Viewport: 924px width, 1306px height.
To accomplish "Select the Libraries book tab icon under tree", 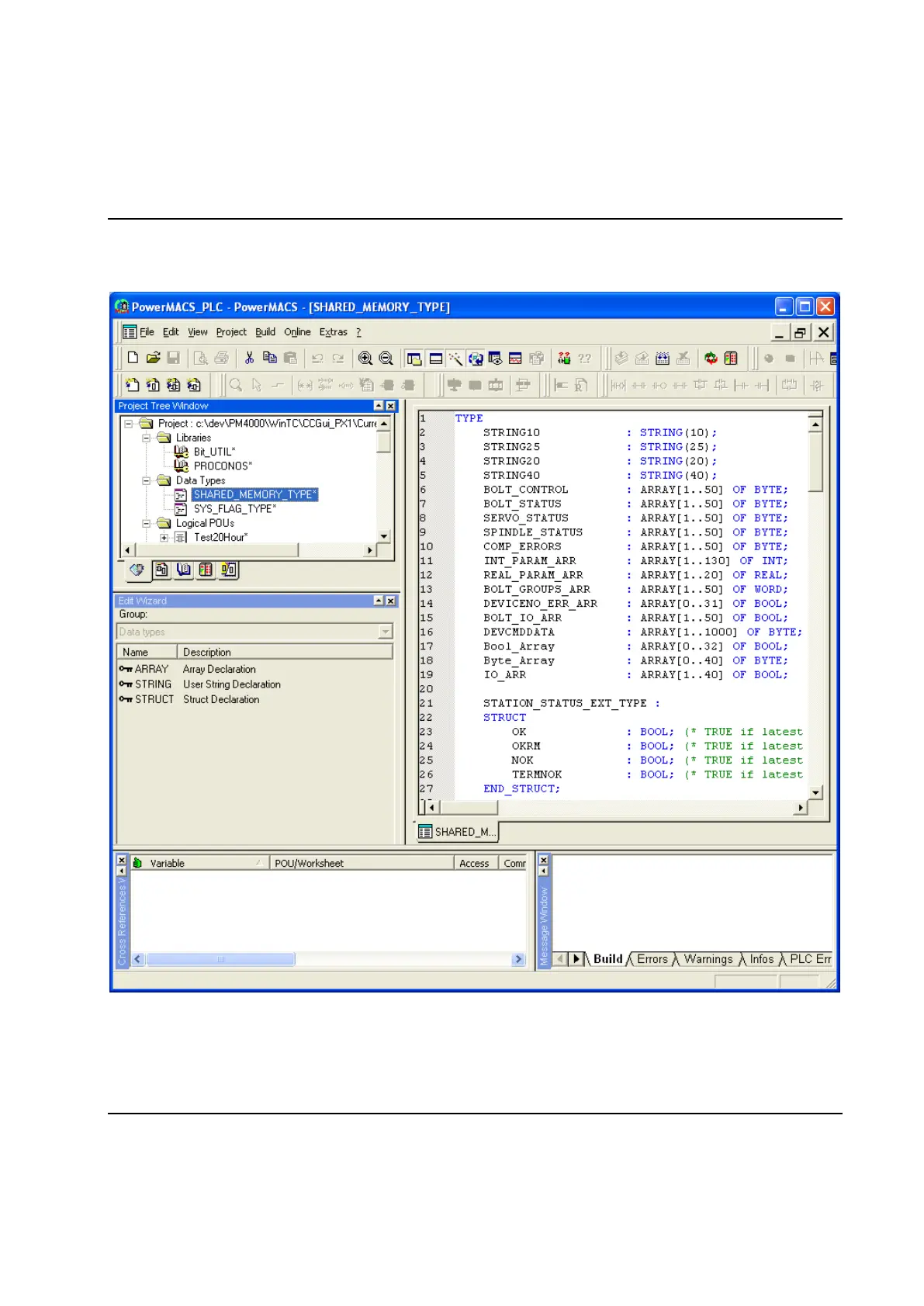I will click(x=184, y=570).
